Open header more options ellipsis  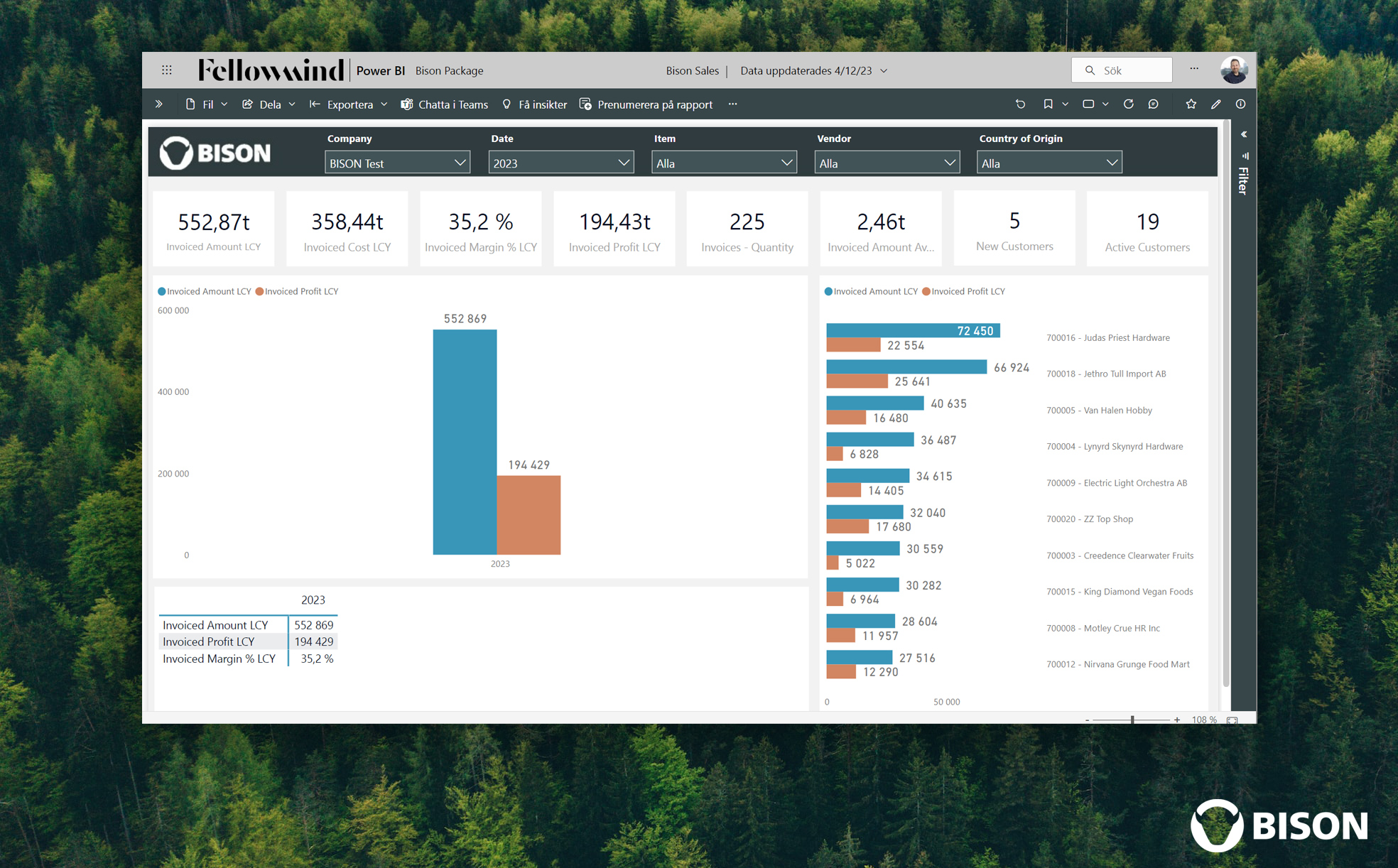click(x=1194, y=69)
